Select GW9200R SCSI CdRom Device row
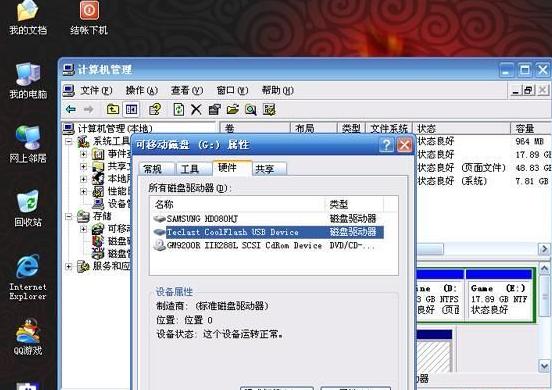The width and height of the screenshot is (552, 390). 268,245
